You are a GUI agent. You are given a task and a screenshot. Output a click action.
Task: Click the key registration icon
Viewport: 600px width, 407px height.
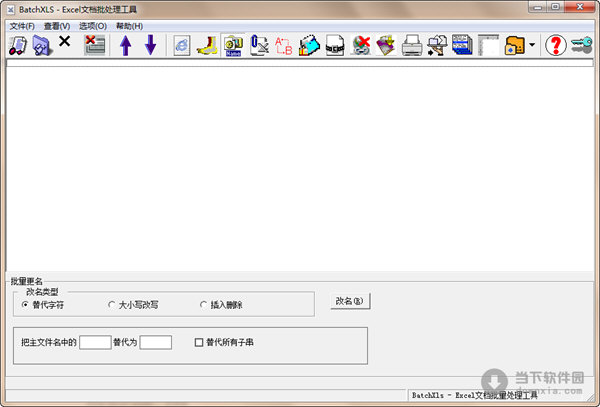pos(582,46)
